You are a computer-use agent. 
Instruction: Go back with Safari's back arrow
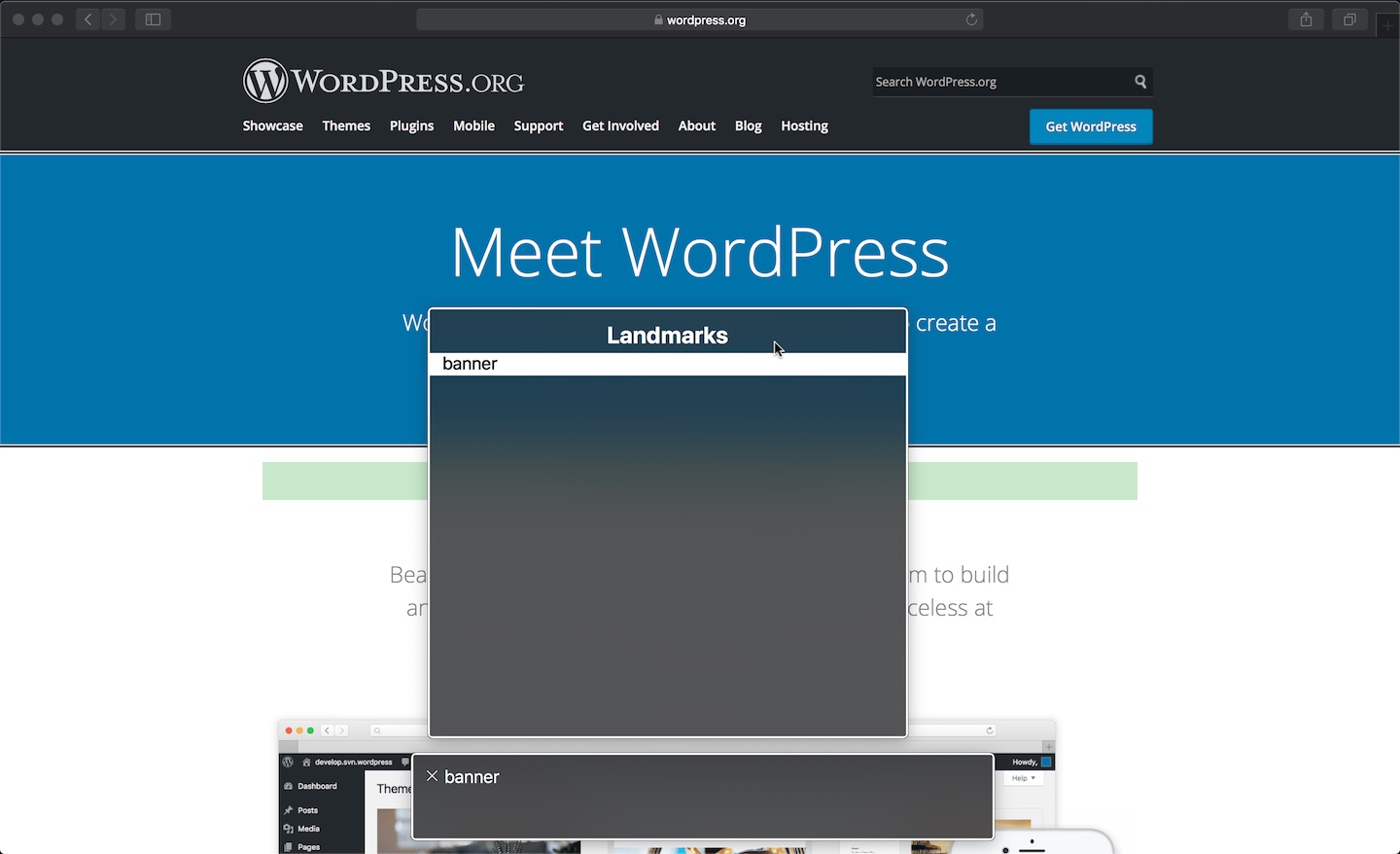(x=88, y=19)
